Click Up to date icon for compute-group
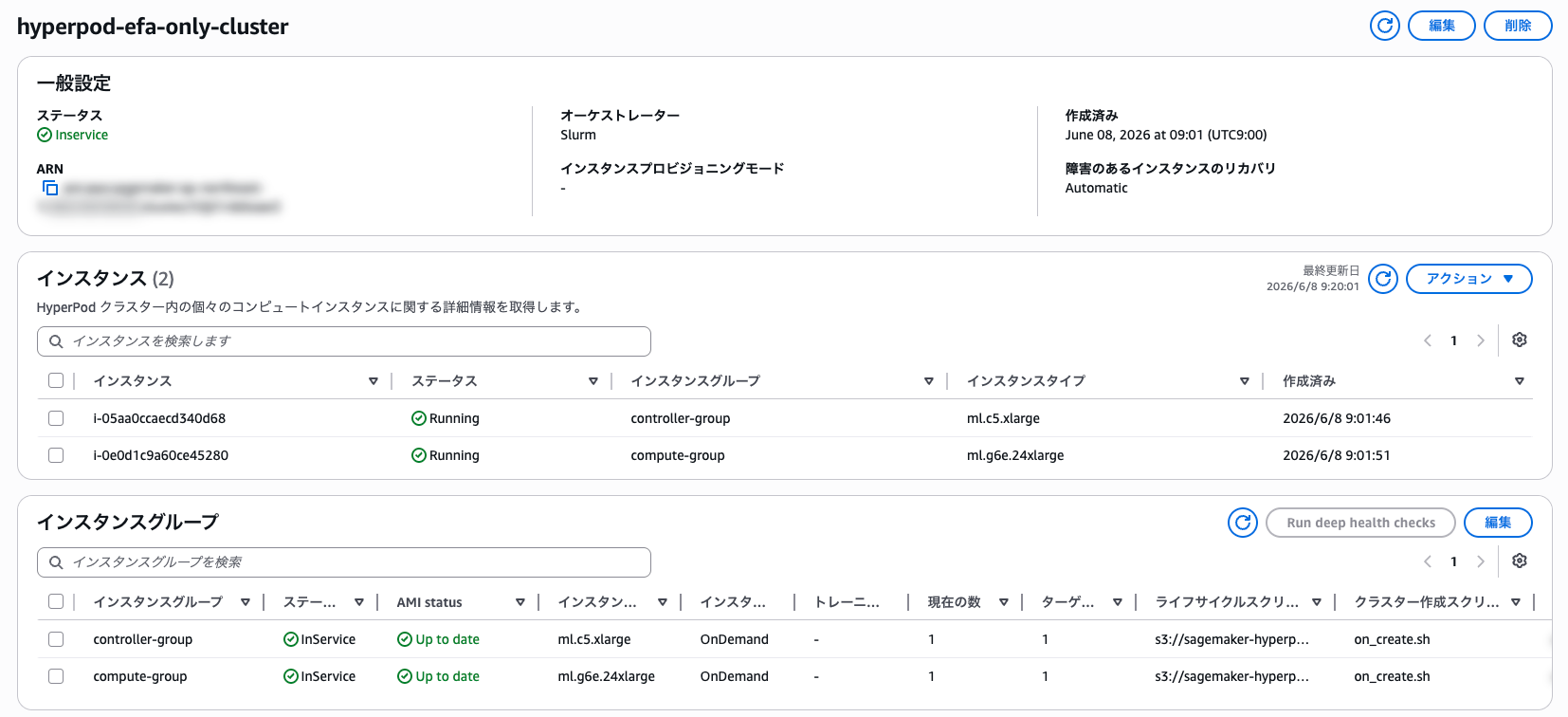Viewport: 1568px width, 717px height. point(405,676)
